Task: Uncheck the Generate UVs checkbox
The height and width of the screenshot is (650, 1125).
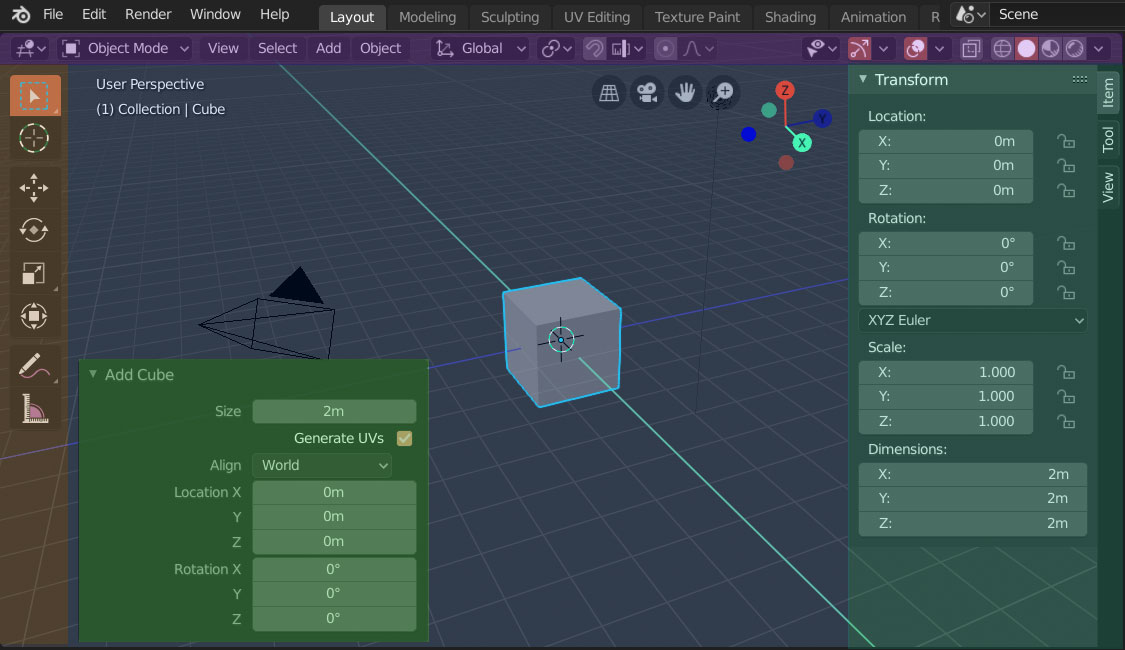Action: click(x=405, y=438)
